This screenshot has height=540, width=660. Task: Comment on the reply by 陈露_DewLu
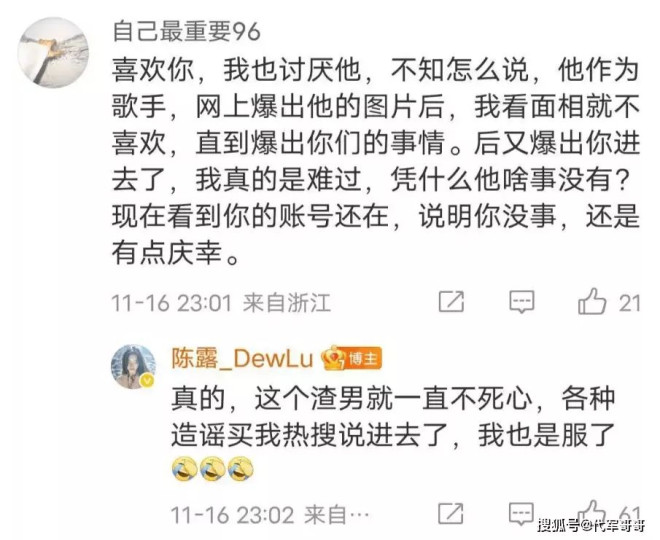[x=522, y=513]
